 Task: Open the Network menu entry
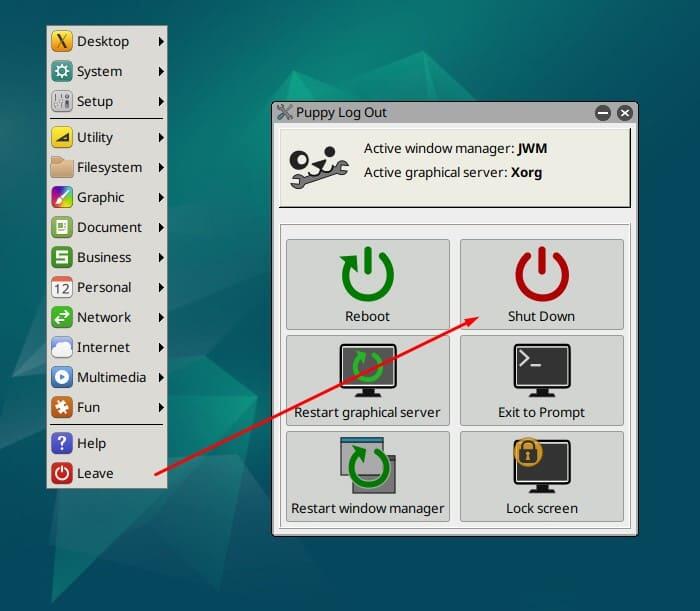tap(107, 317)
